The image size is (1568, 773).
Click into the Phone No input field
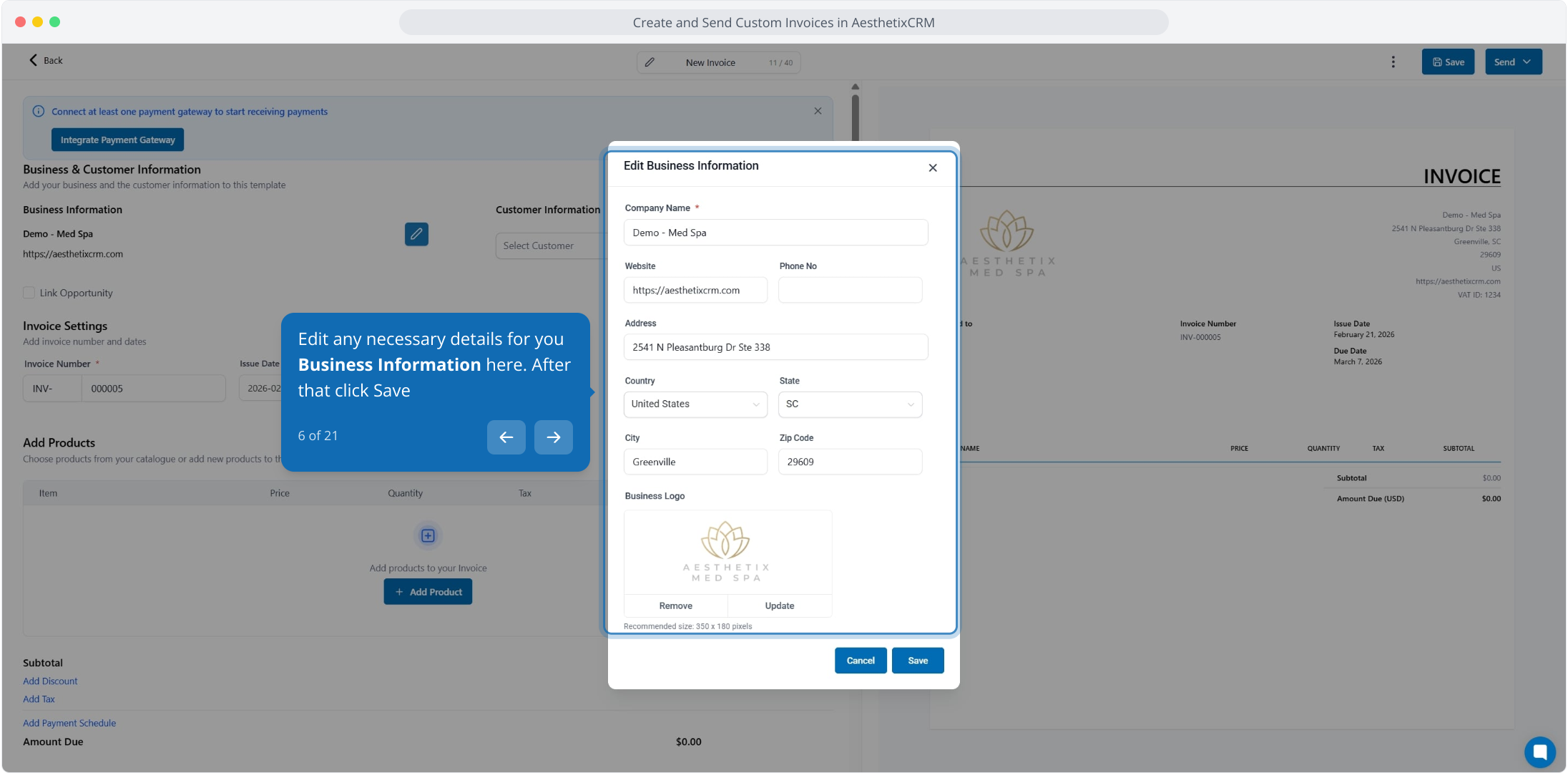[849, 290]
